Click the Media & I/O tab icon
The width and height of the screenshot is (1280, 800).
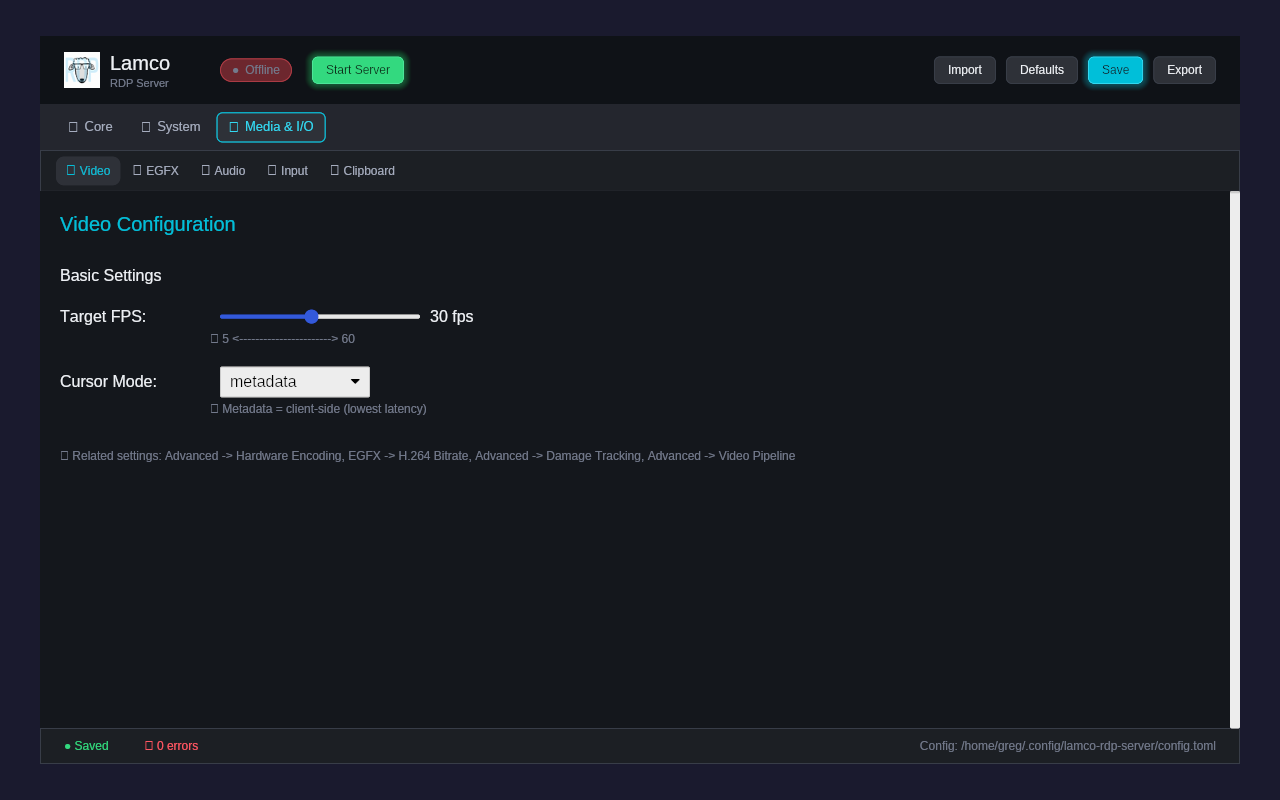(x=233, y=127)
